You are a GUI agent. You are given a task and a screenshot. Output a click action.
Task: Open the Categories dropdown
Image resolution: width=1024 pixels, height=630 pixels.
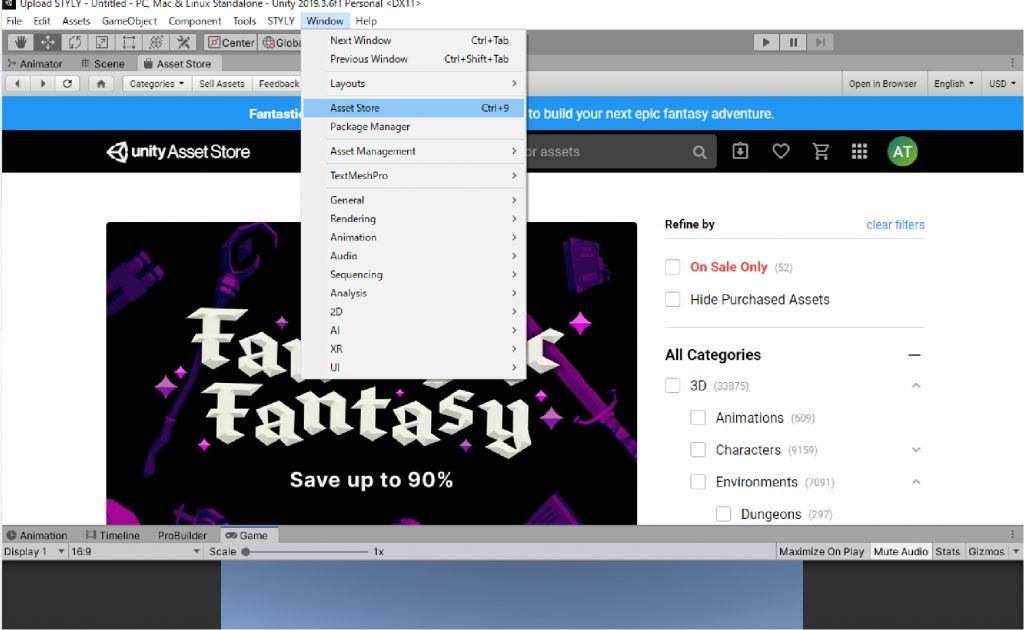pyautogui.click(x=157, y=84)
